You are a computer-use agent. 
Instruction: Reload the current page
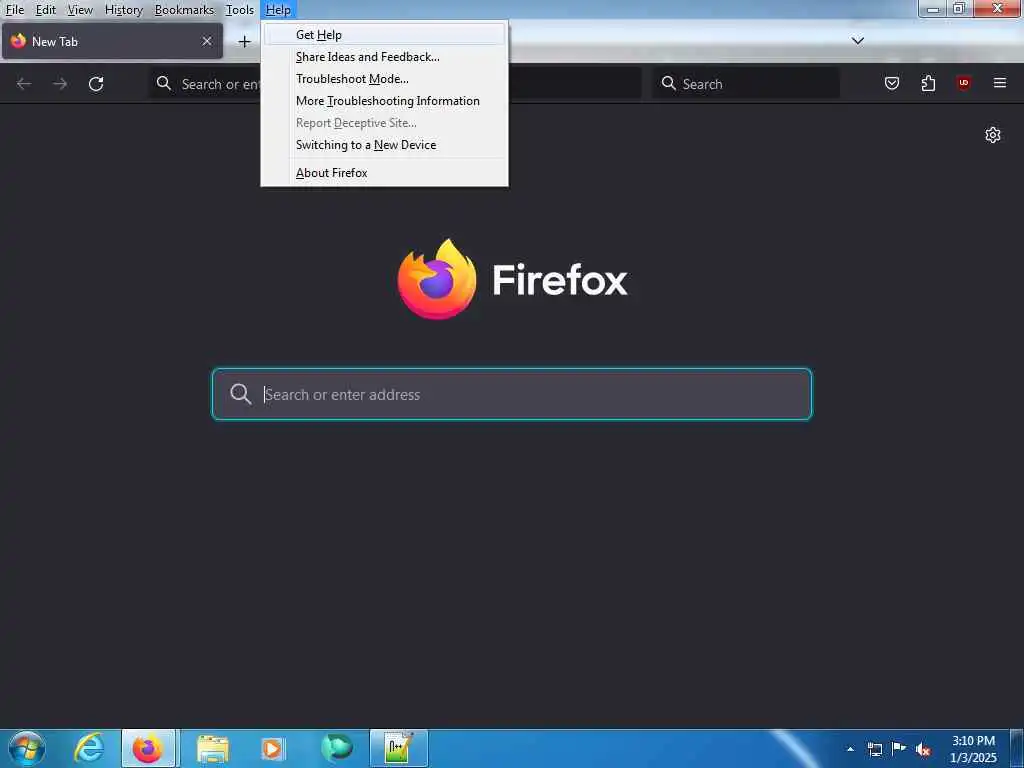(x=96, y=84)
